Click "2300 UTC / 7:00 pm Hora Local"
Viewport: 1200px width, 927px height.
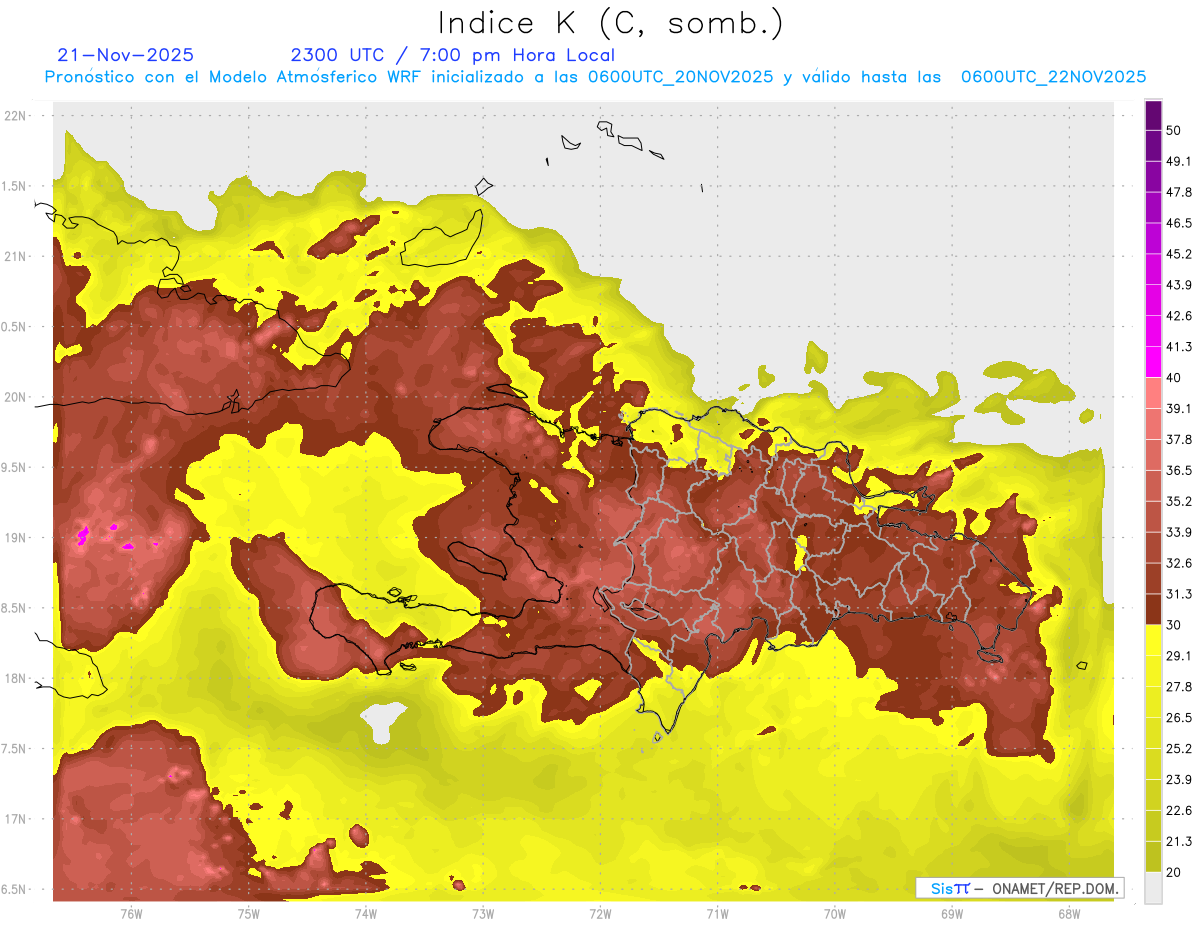(452, 55)
